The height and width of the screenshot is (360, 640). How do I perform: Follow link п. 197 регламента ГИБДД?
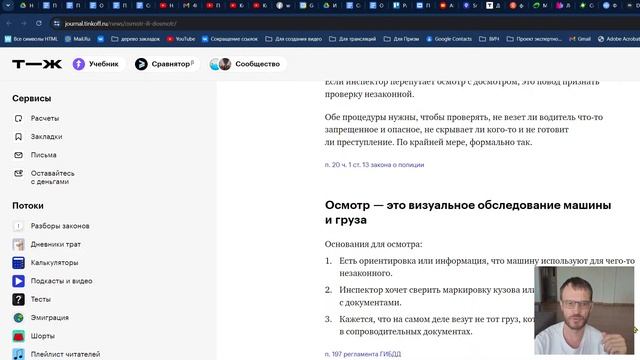click(x=363, y=354)
